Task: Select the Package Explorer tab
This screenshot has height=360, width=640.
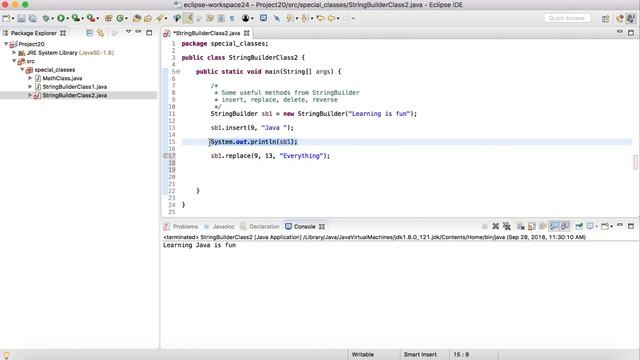Action: point(33,33)
